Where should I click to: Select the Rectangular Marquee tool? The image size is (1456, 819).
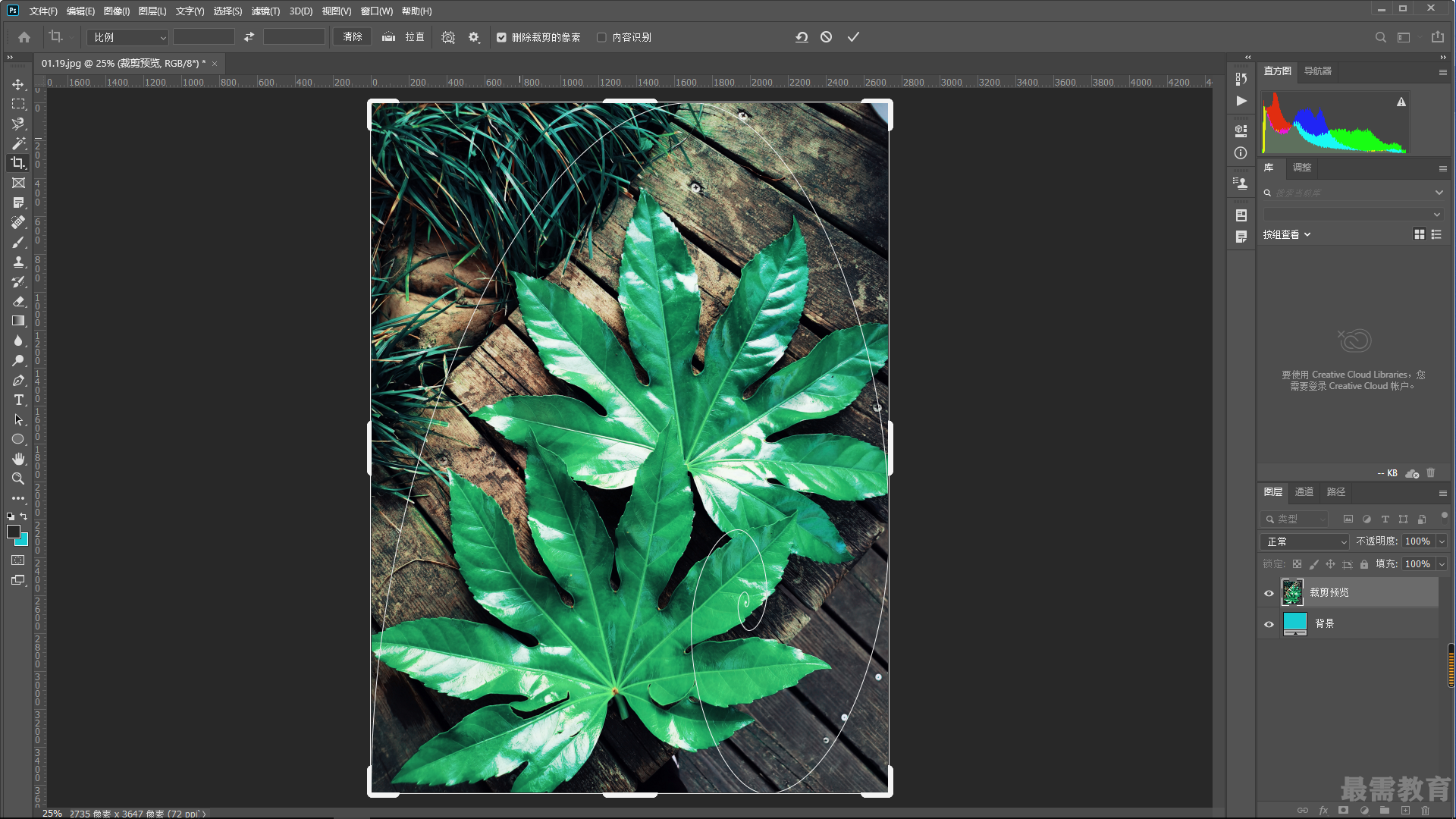(x=18, y=104)
